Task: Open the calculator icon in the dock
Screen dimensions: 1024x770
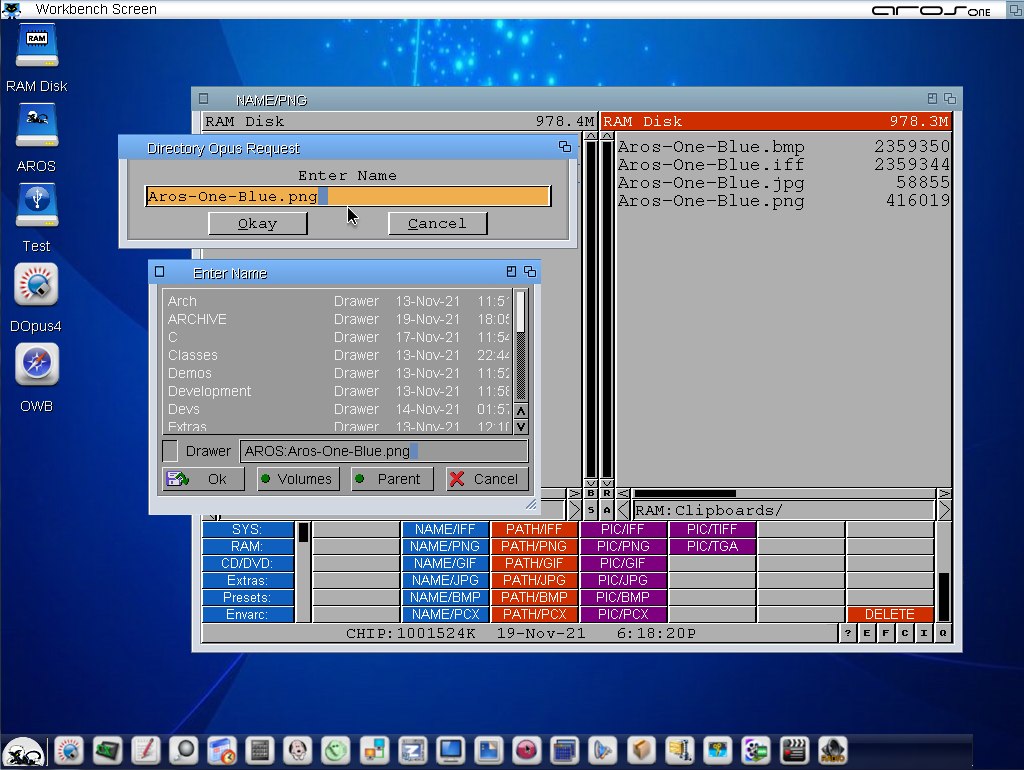Action: (x=260, y=750)
